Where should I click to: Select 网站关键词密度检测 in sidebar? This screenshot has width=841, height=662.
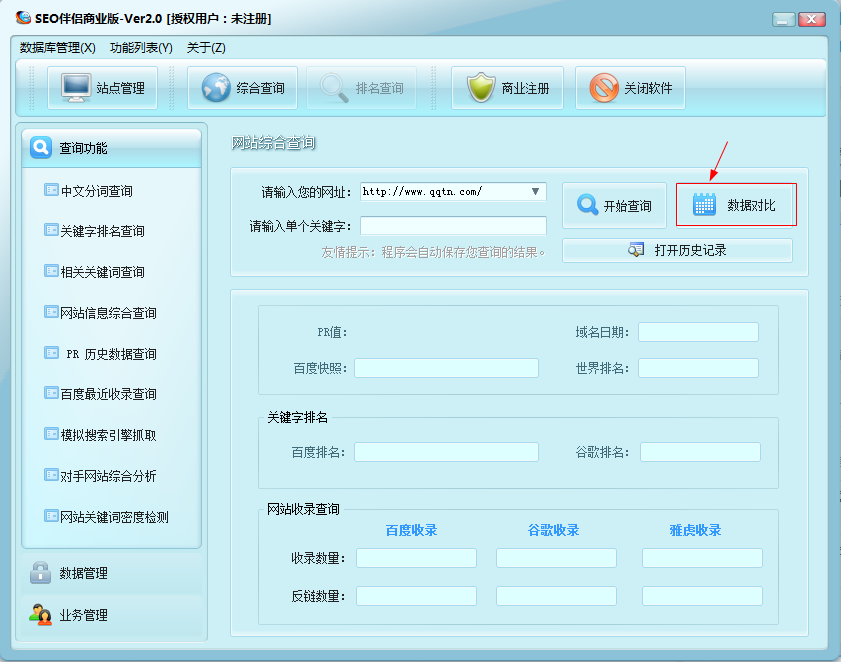pos(114,517)
